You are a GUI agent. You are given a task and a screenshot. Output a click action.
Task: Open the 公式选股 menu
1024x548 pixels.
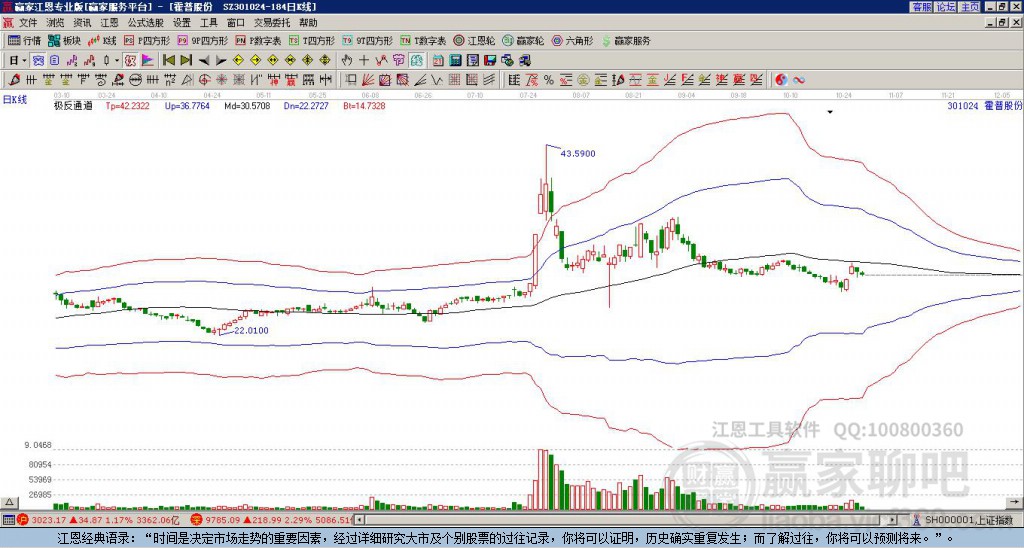[x=146, y=23]
